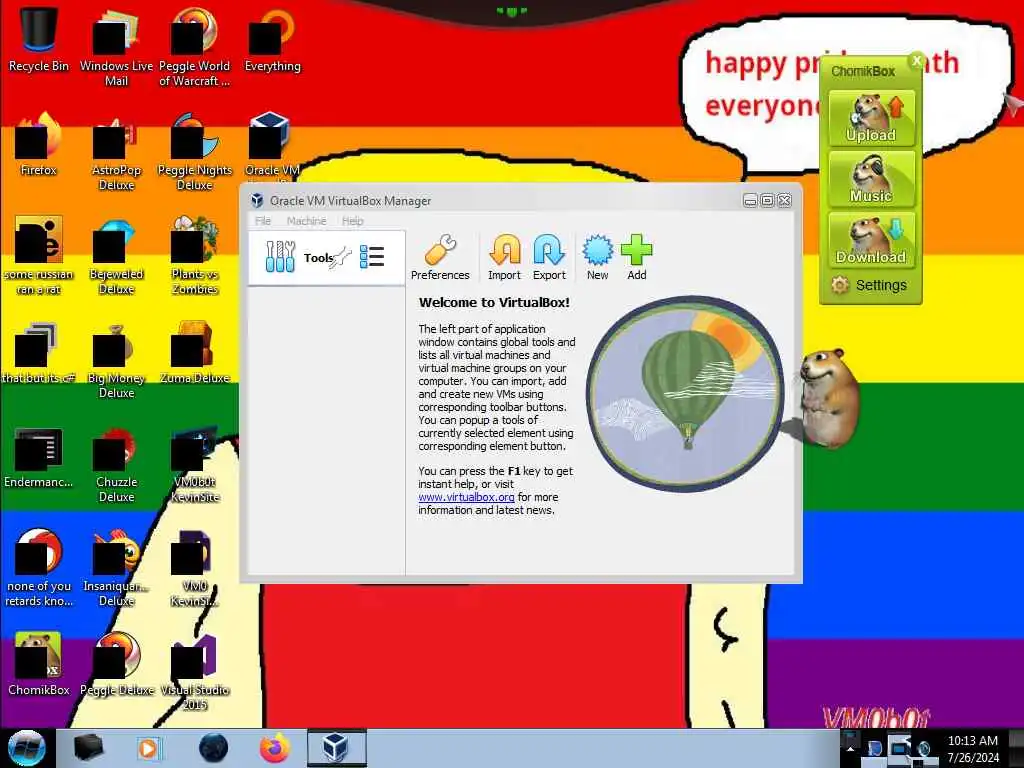
Task: Open Settings in the ChomikBox widget
Action: click(869, 285)
